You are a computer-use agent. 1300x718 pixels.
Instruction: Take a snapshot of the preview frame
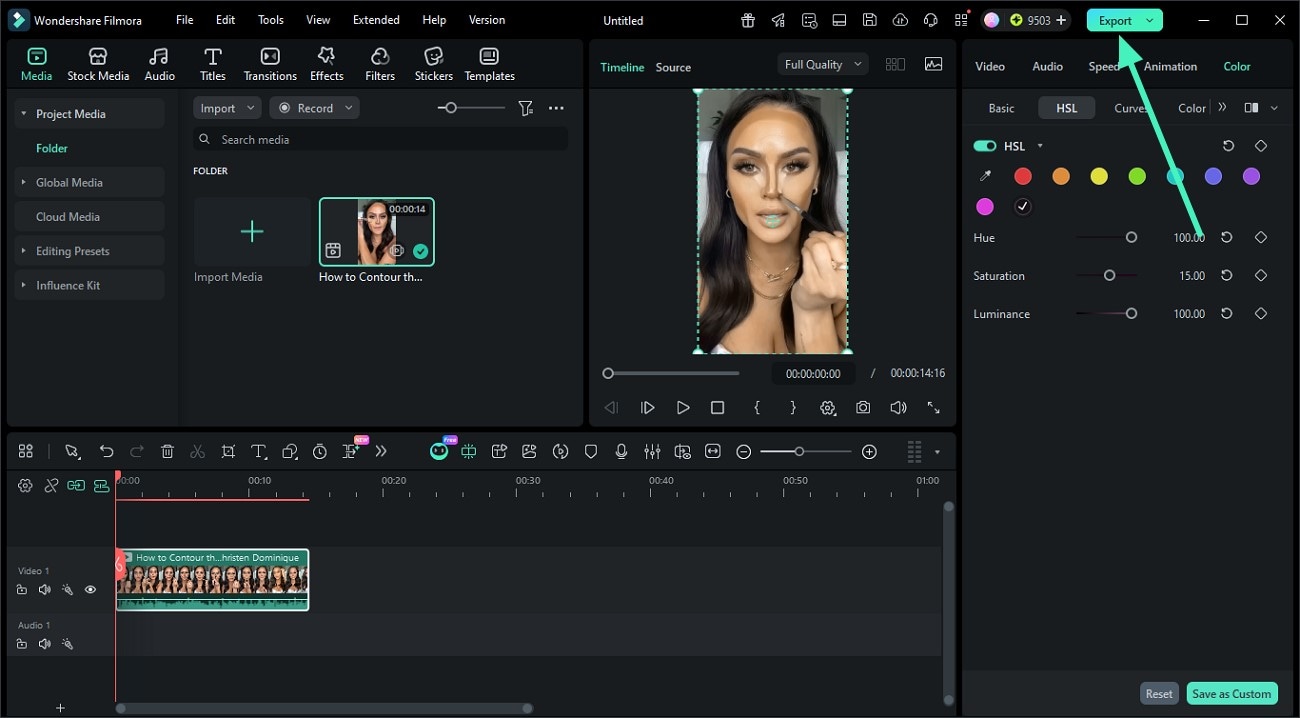click(x=863, y=407)
